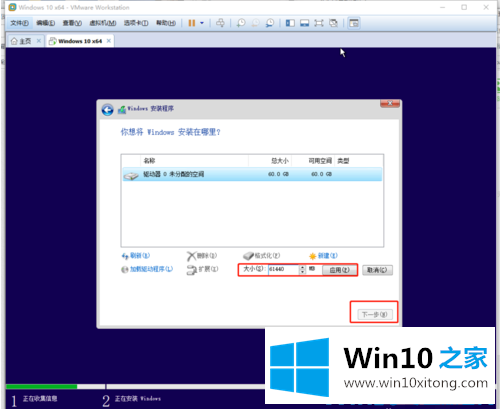Click the 名称 (Name) column header
This screenshot has width=500, height=409.
[195, 161]
